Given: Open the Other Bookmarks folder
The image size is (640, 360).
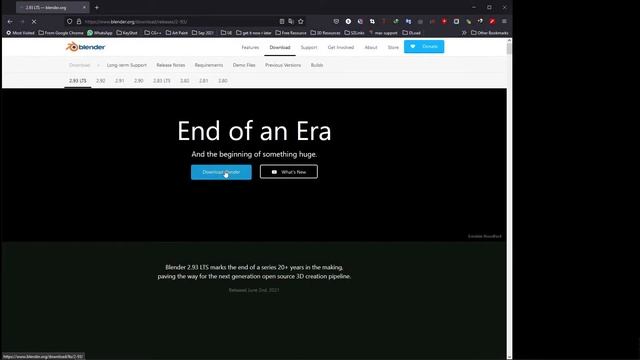Looking at the screenshot, I should [x=490, y=33].
